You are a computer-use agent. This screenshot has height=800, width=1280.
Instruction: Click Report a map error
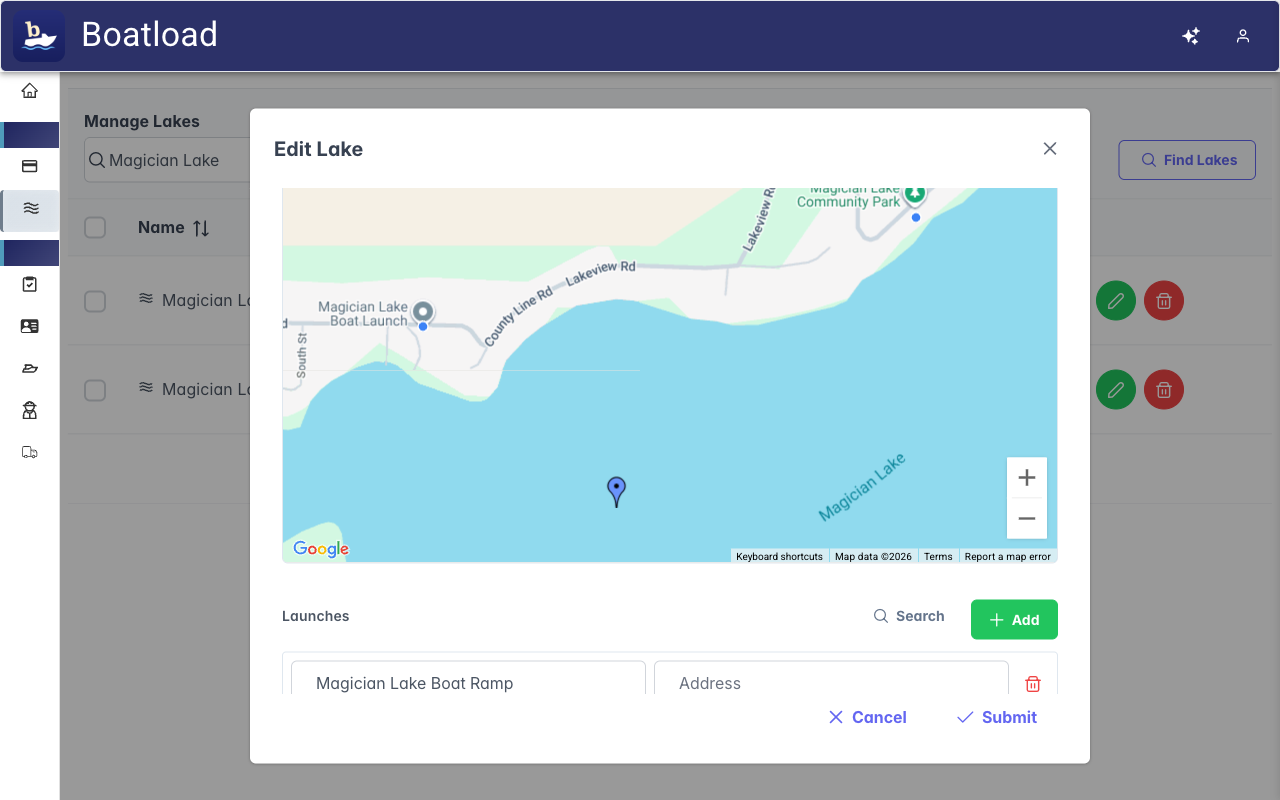click(1008, 557)
